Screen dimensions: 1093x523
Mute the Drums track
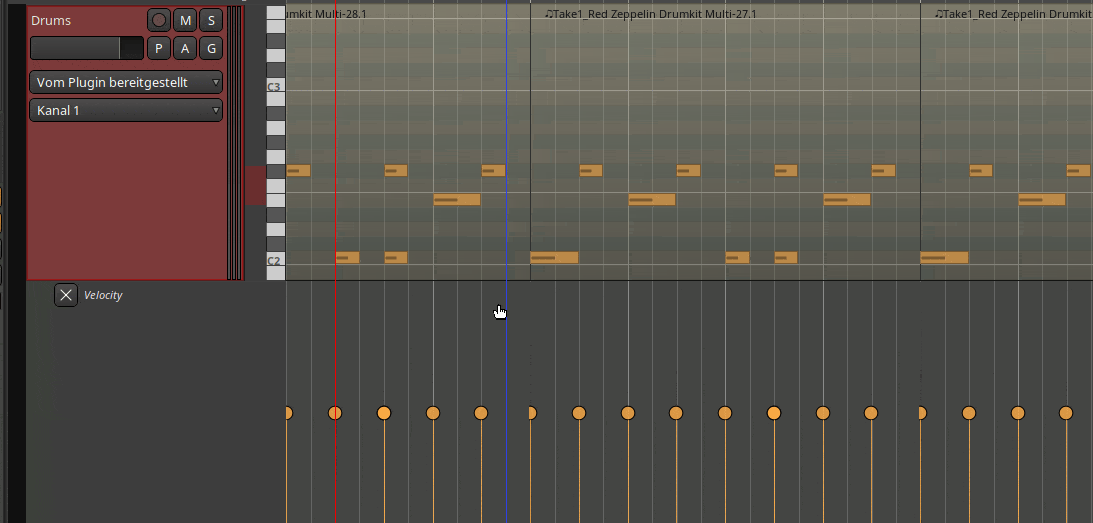[x=185, y=20]
